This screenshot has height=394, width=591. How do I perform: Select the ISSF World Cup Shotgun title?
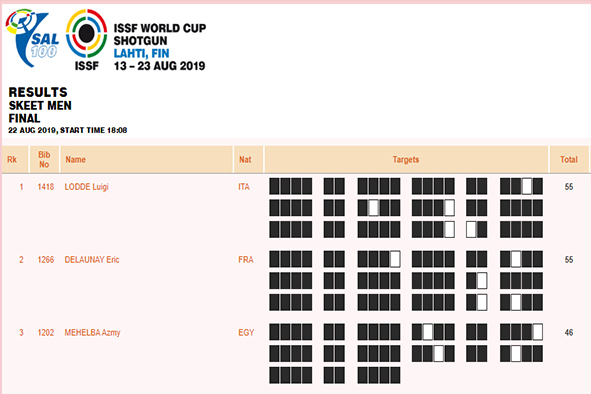pos(160,34)
